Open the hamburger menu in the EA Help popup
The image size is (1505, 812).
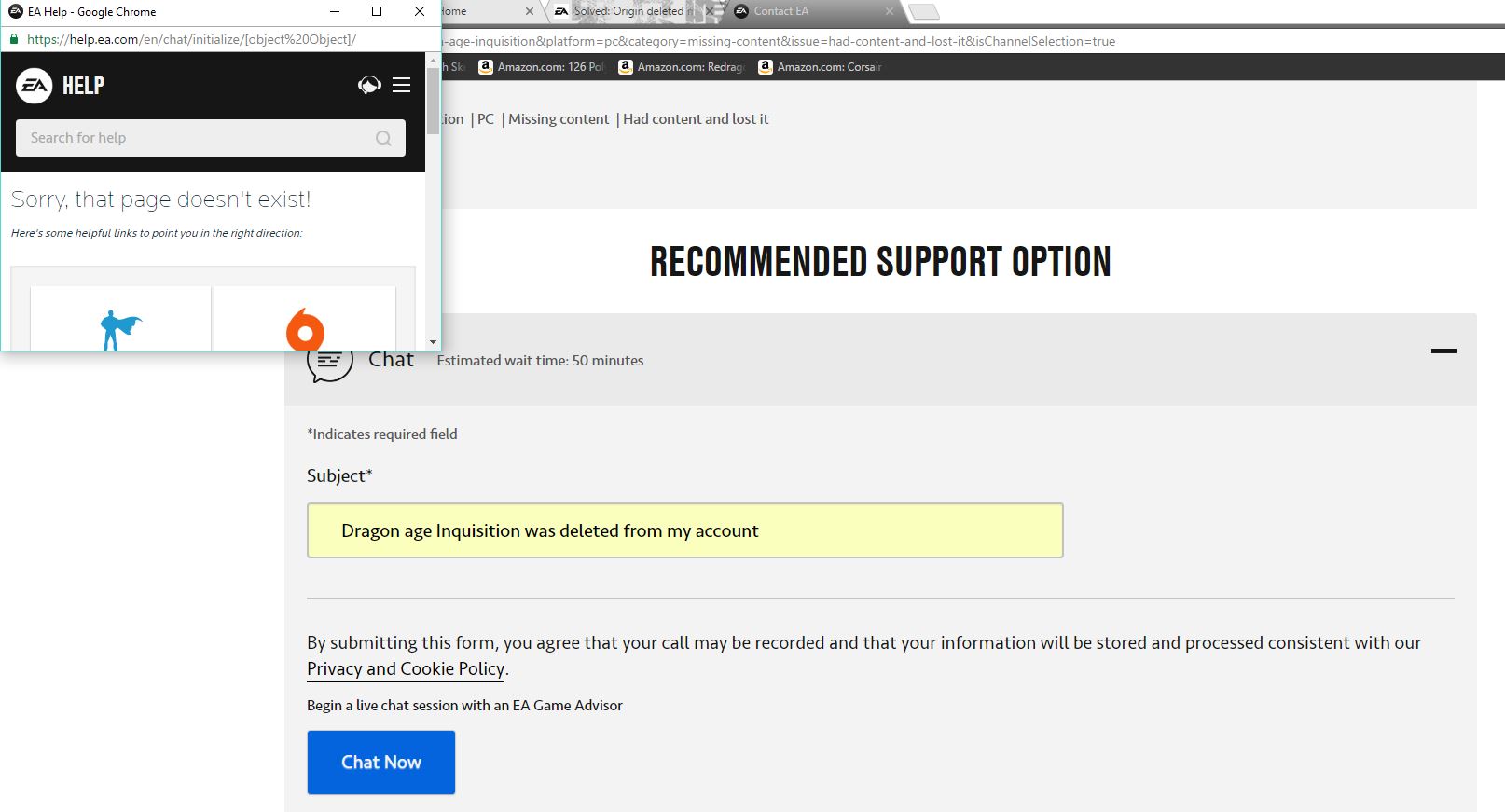coord(402,85)
